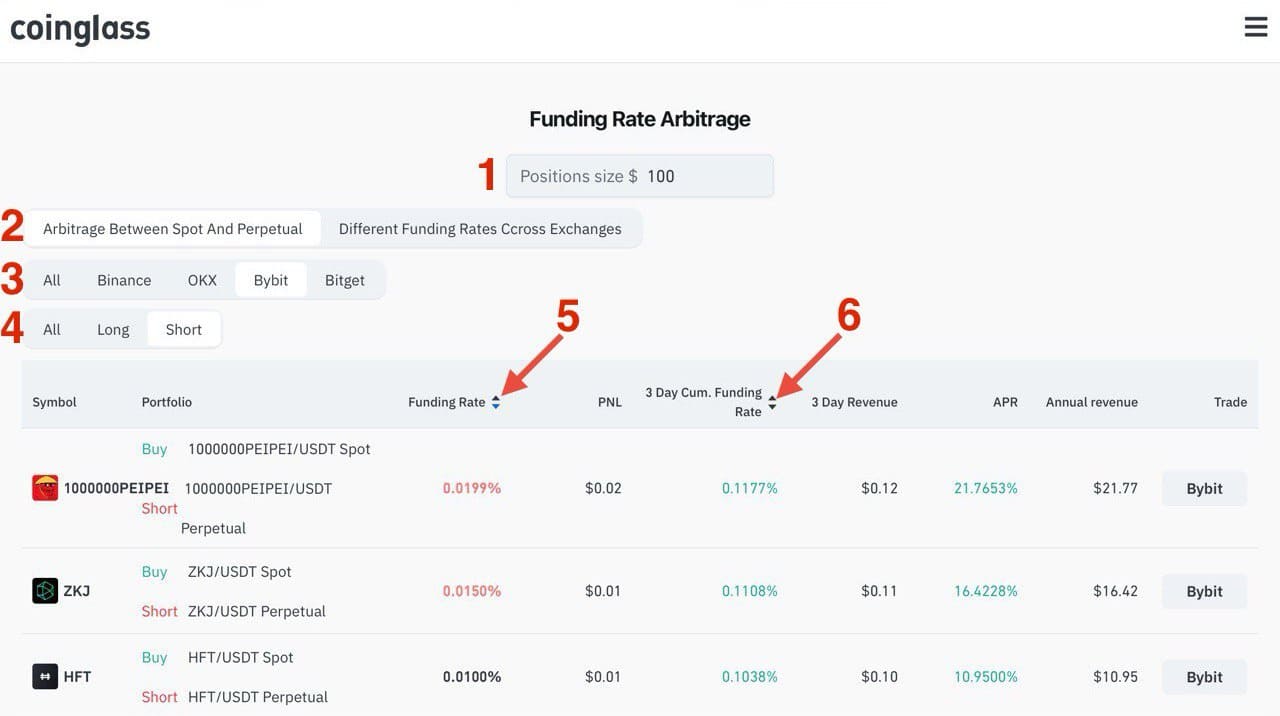This screenshot has height=716, width=1280.
Task: Click Bybit trade button for ZKJ
Action: [1204, 591]
